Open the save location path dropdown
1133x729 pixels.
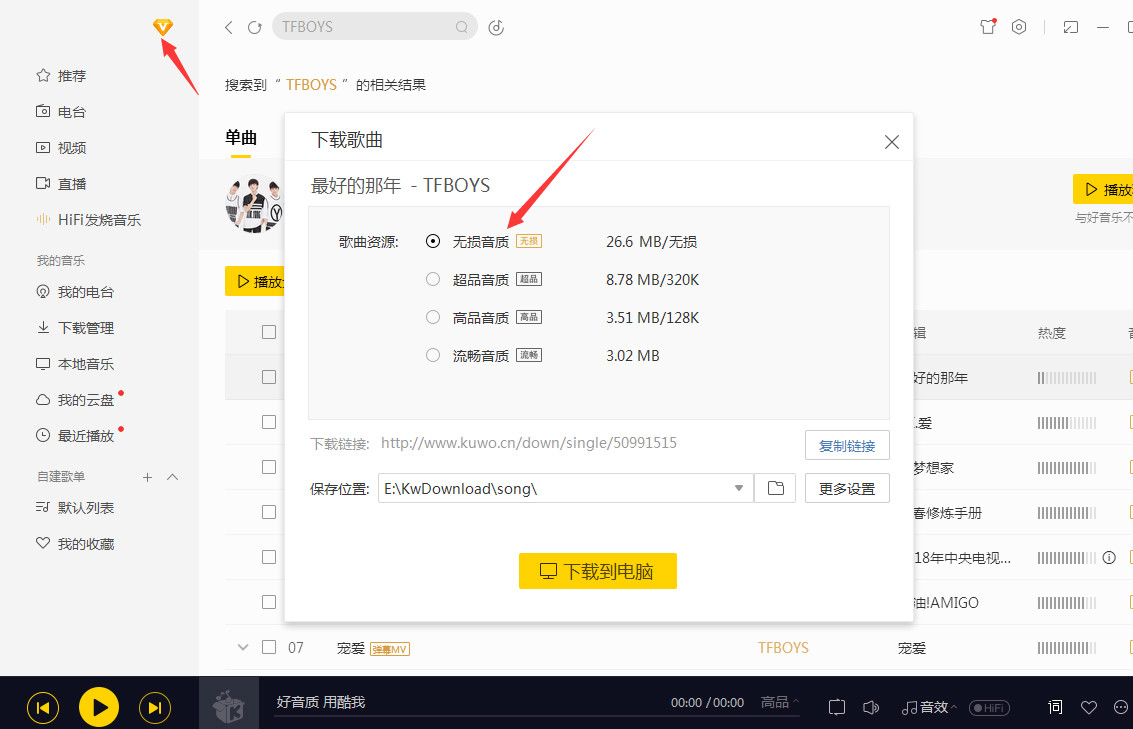(738, 488)
